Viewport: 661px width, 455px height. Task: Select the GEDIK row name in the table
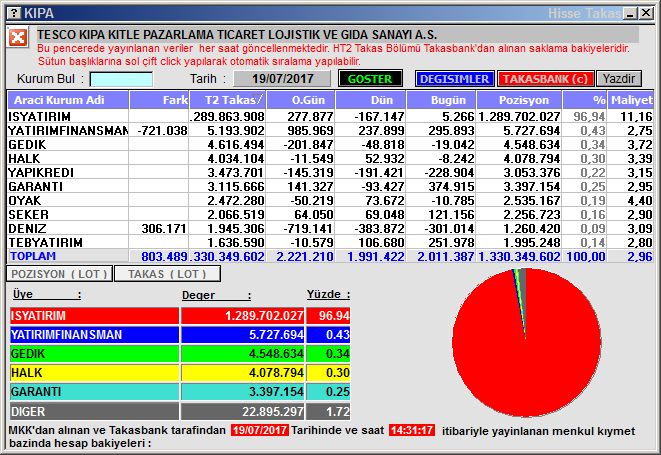pyautogui.click(x=27, y=145)
